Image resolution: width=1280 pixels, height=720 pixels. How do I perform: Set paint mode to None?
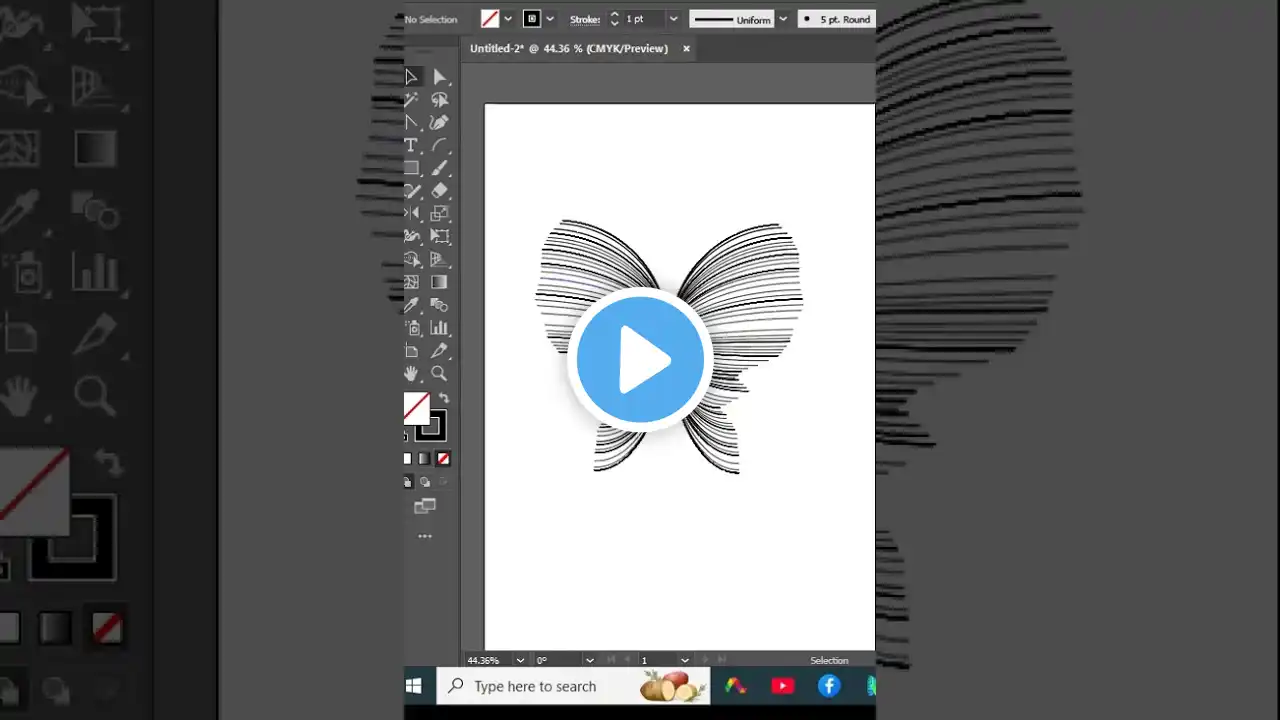[x=443, y=459]
